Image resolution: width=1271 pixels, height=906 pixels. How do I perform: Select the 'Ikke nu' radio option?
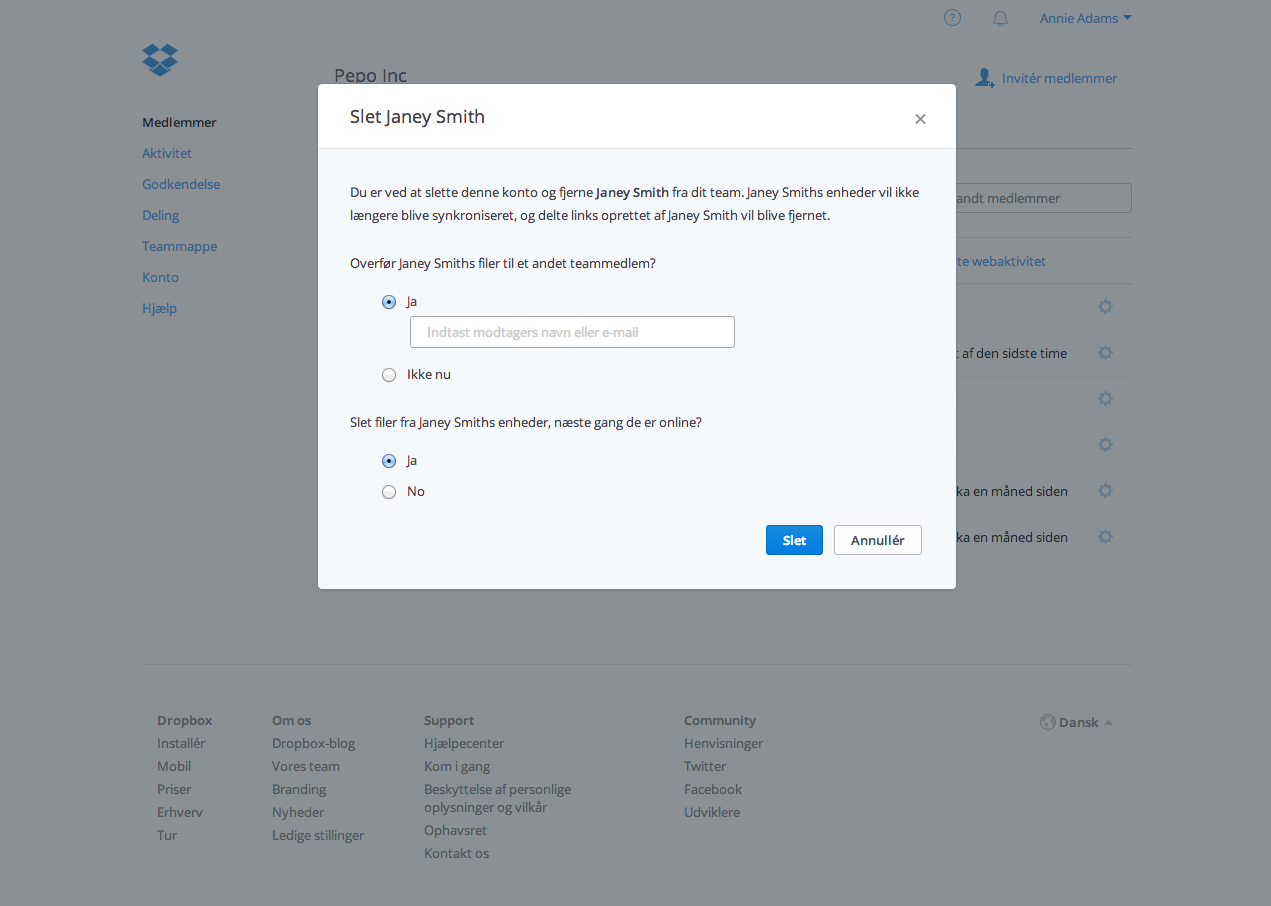[x=389, y=375]
